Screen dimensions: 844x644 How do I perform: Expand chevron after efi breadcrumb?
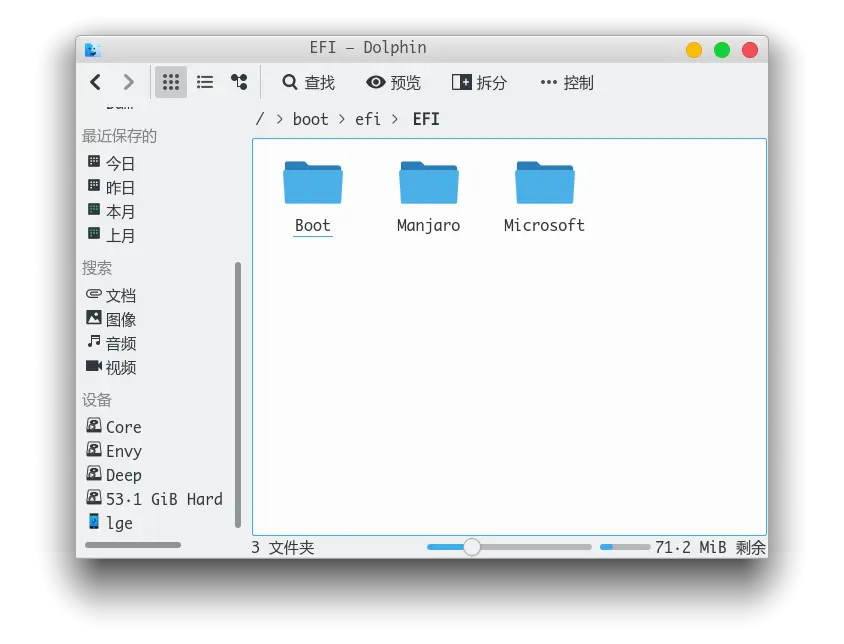click(395, 120)
